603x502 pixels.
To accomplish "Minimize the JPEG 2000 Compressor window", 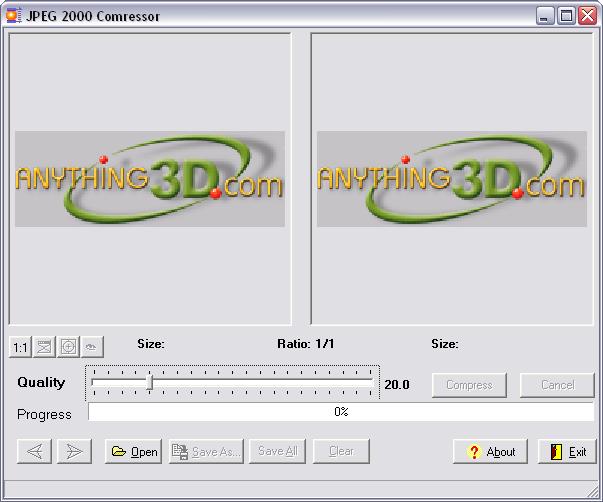I will 545,16.
